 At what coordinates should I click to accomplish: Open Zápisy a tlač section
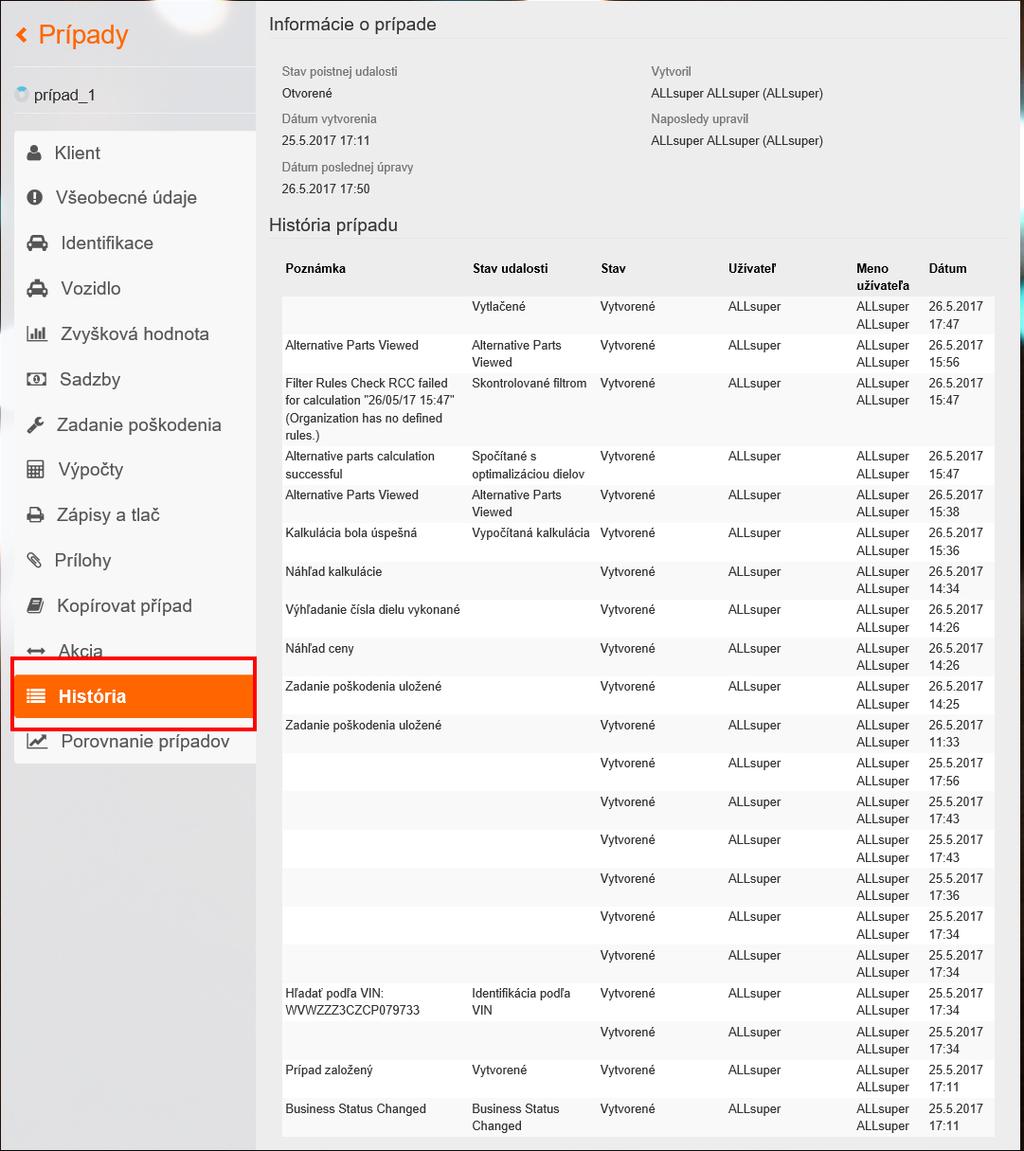point(109,515)
